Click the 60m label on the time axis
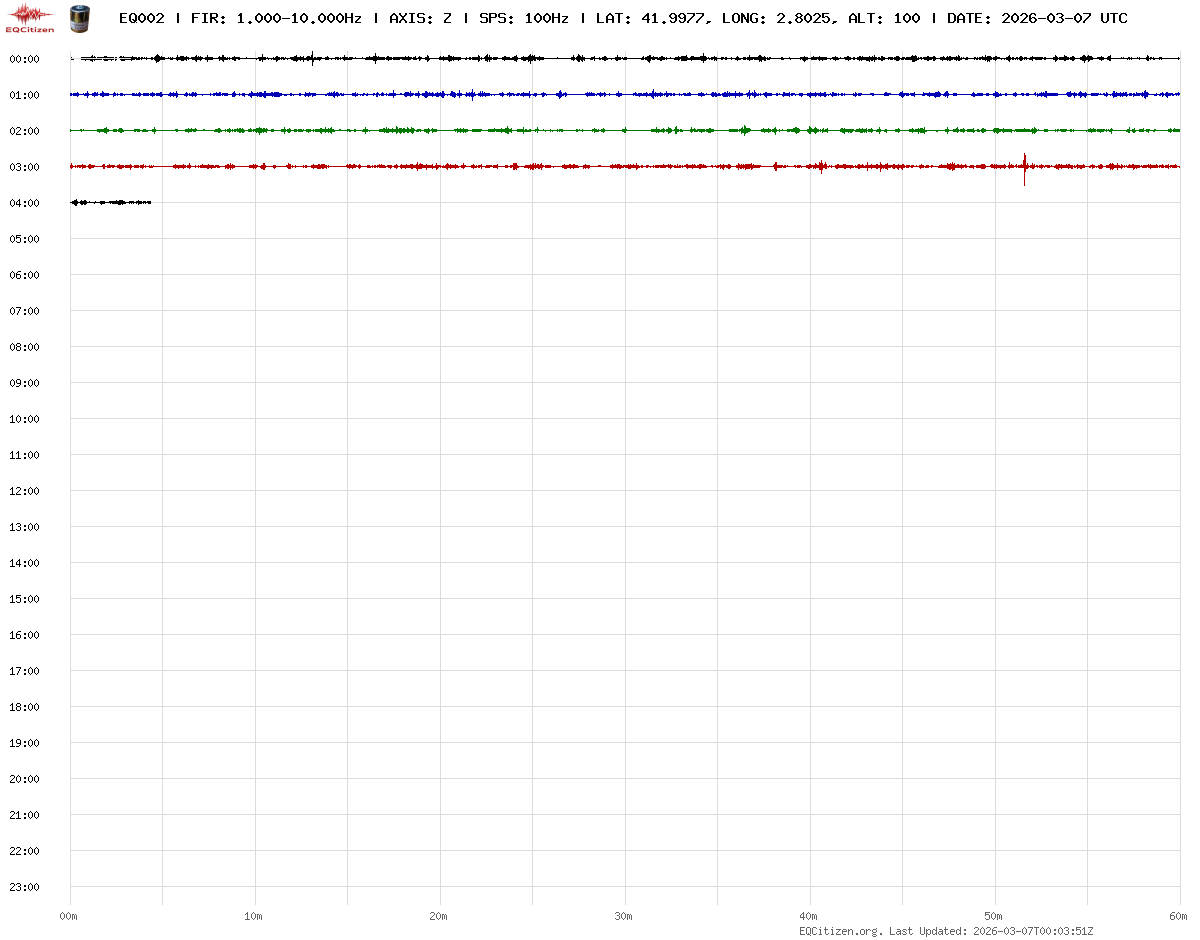Viewport: 1200px width, 940px height. coord(1178,916)
